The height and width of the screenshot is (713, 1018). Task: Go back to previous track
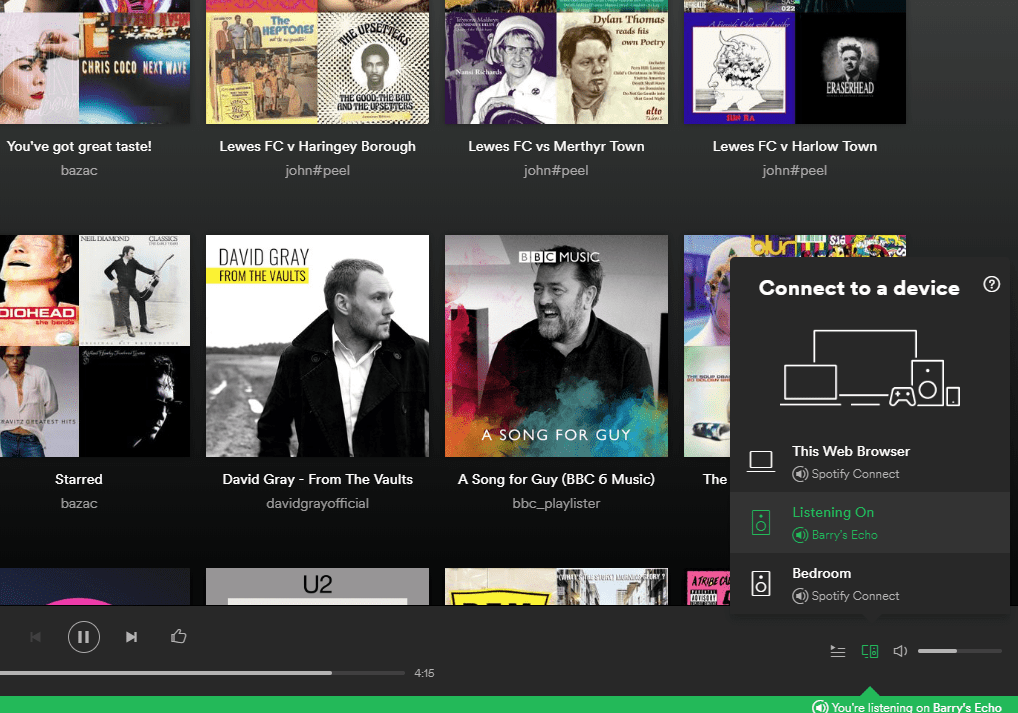point(36,637)
